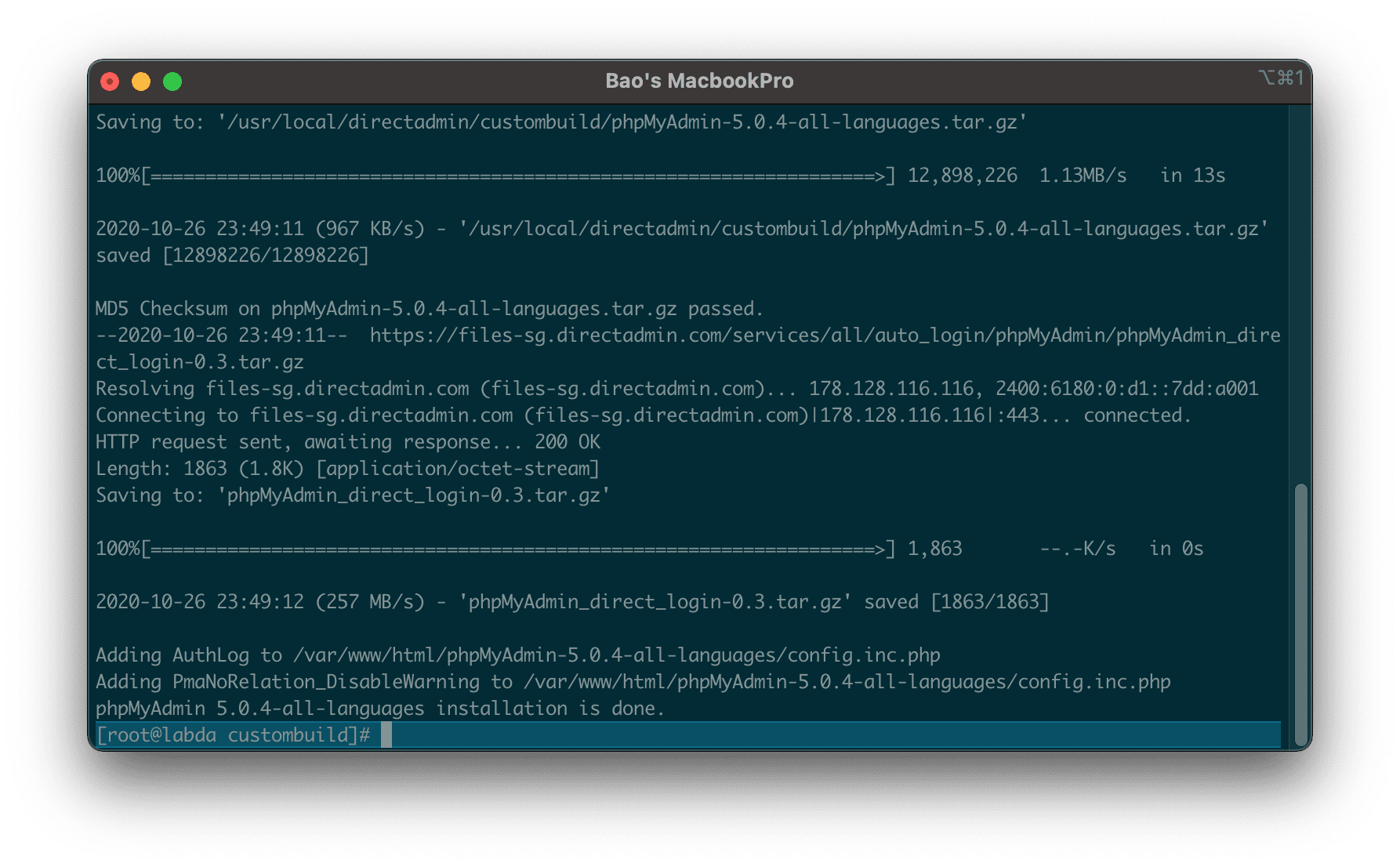Click 'Saving to: phpMyAdmin_direct_login-0.3.tar.gz' line
Viewport: 1400px width, 867px height.
click(x=353, y=495)
